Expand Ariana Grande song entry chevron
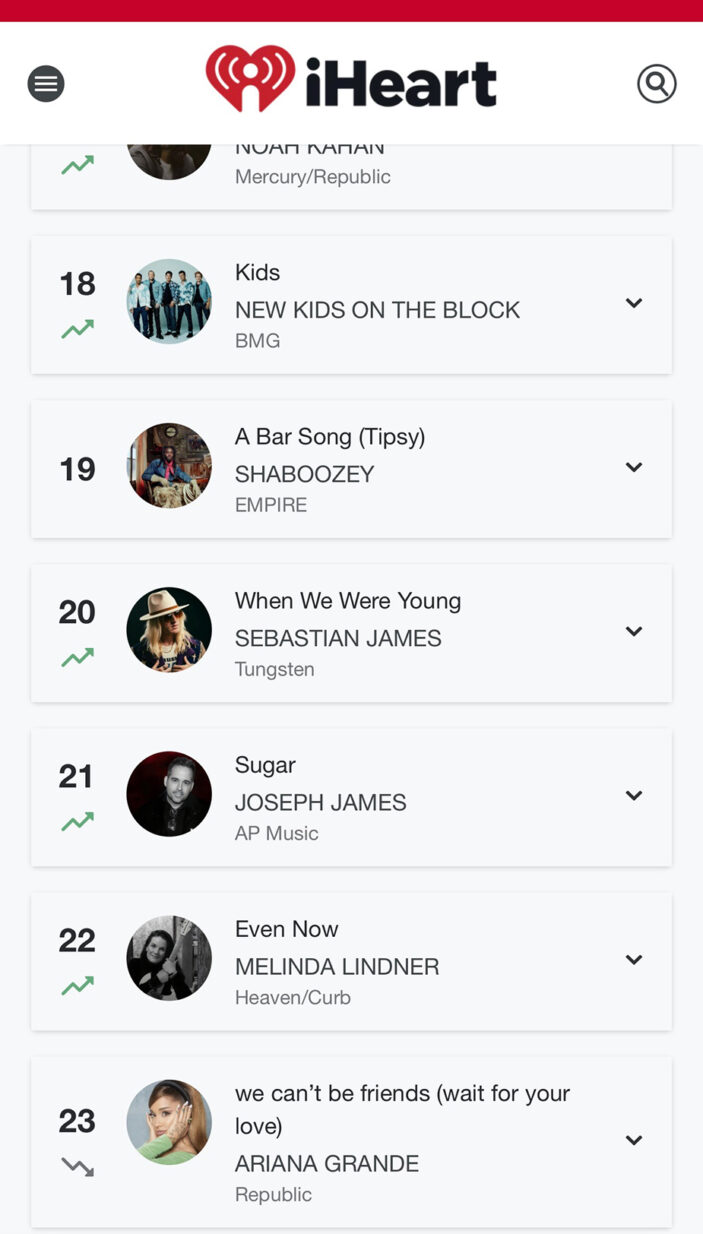The height and width of the screenshot is (1234, 703). coord(633,1140)
